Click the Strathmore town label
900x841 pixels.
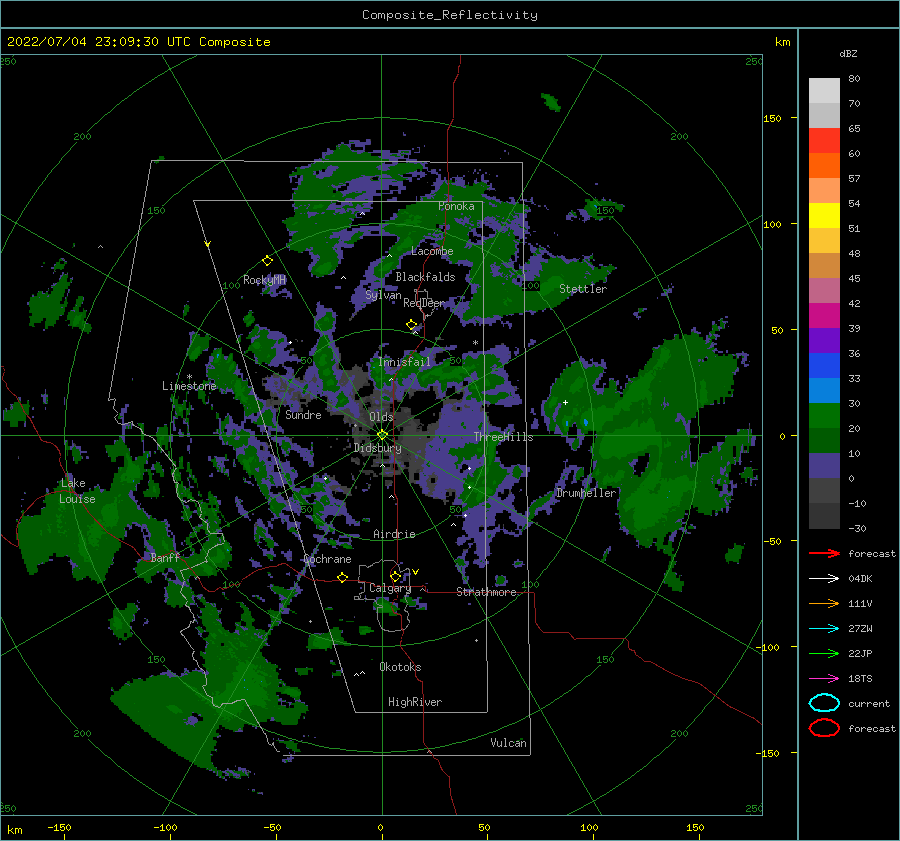(x=486, y=592)
